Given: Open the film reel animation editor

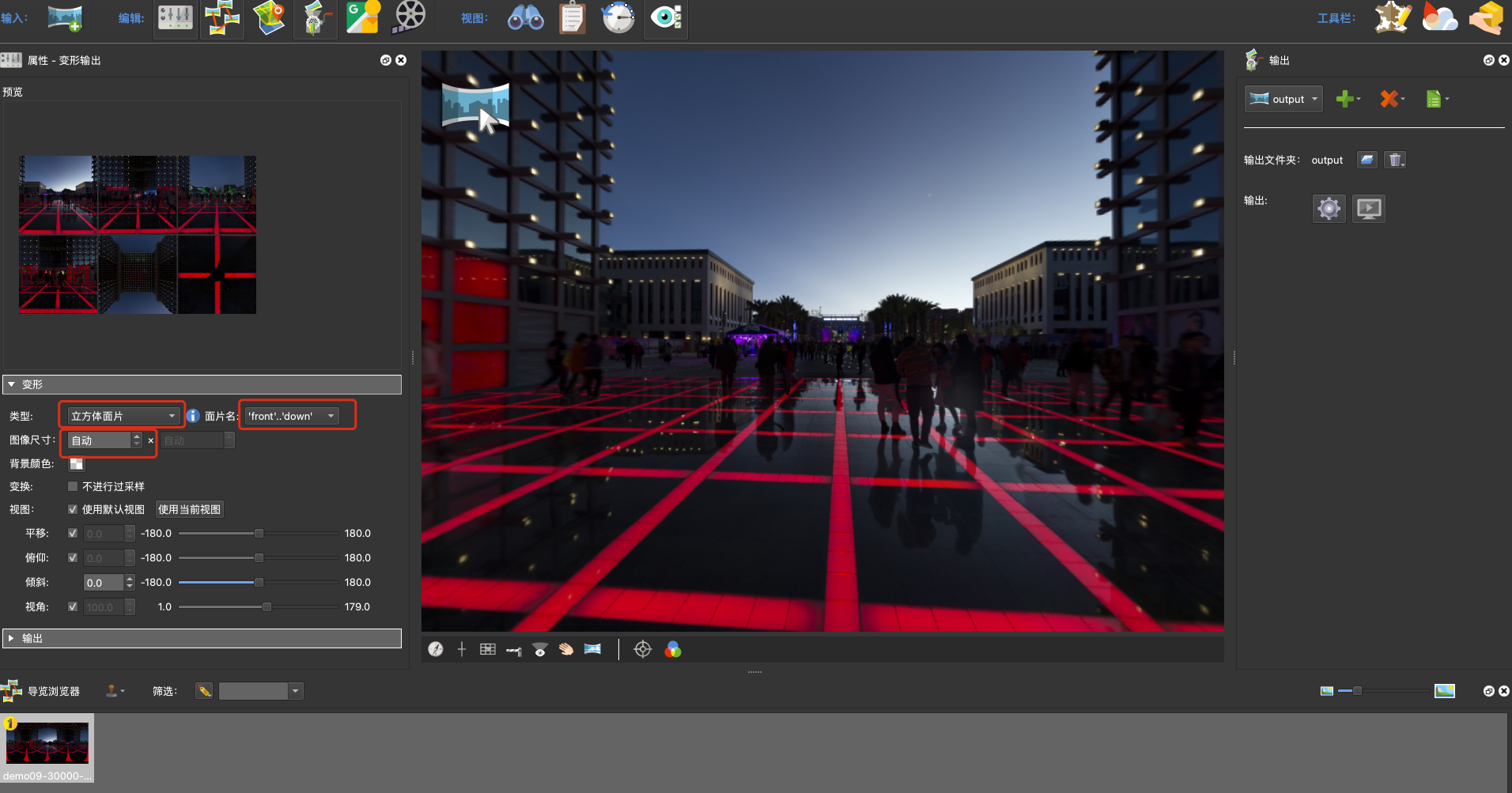Looking at the screenshot, I should coord(409,17).
